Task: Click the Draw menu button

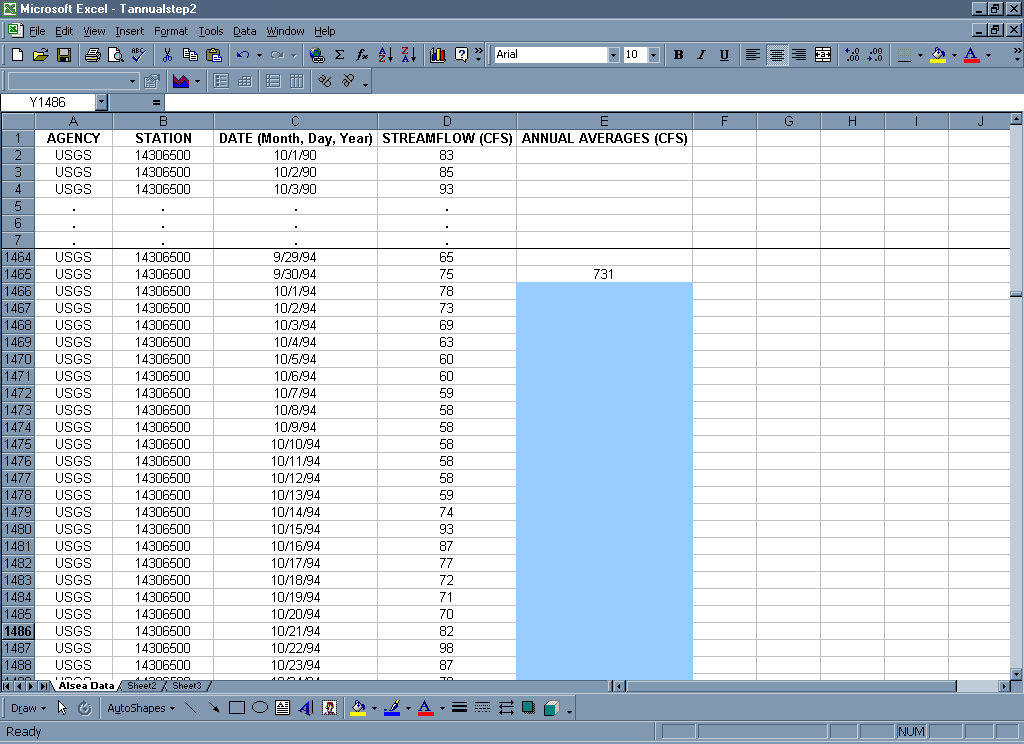Action: (x=28, y=708)
